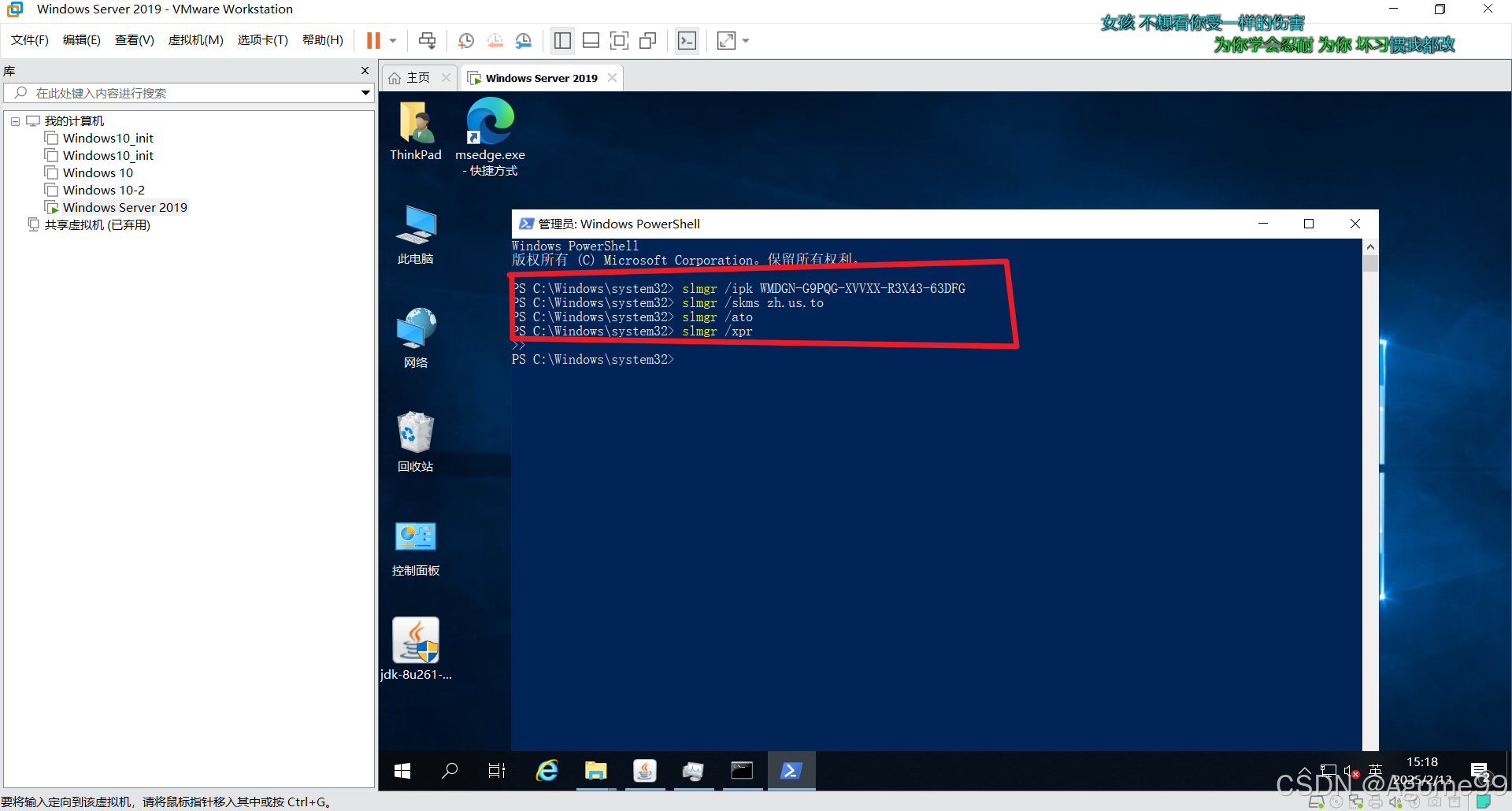The height and width of the screenshot is (811, 1512).
Task: Open the power options dropdown arrow beside Pause
Action: (x=392, y=41)
